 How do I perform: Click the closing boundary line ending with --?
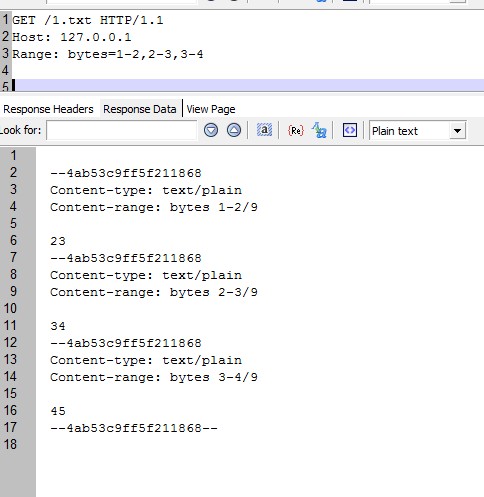pyautogui.click(x=134, y=428)
